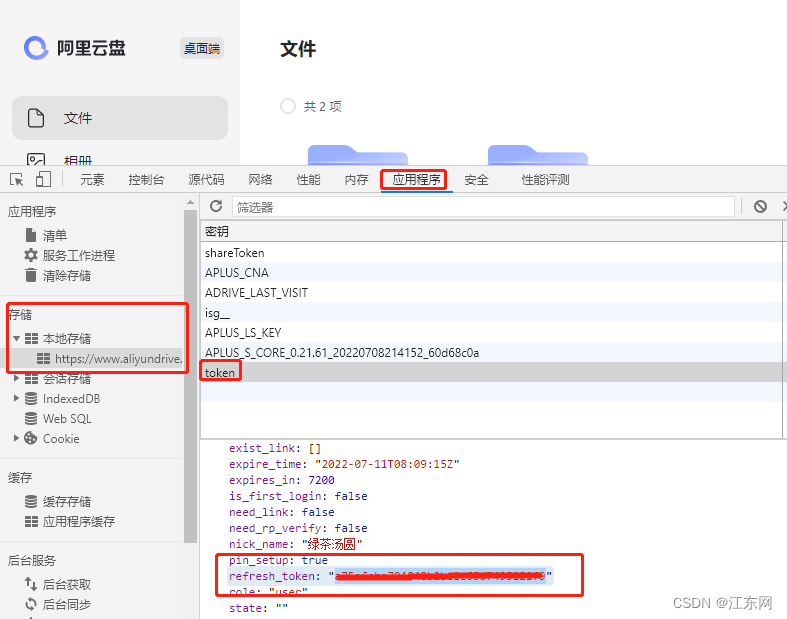Viewport: 787px width, 619px height.
Task: Open the 文件 sidebar item
Action: pos(120,118)
